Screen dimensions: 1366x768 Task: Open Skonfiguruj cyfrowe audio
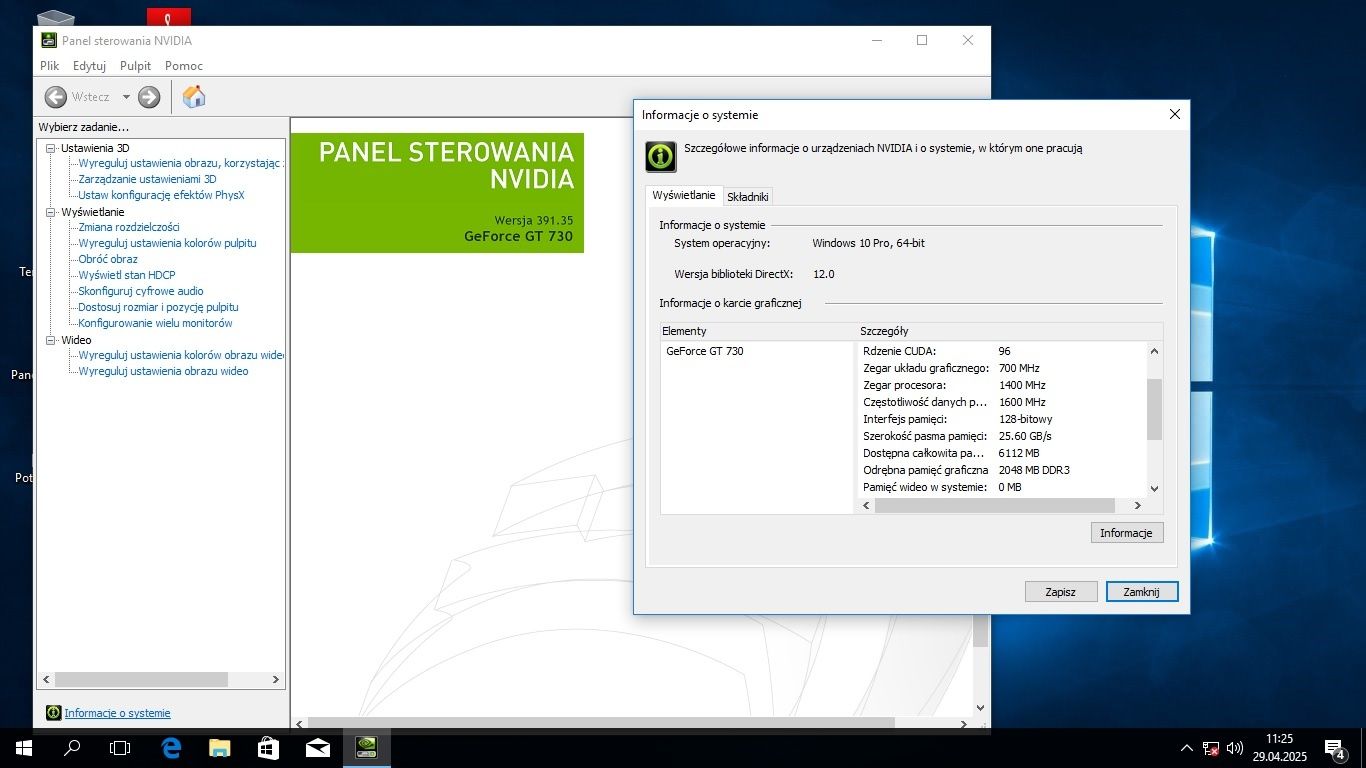click(x=141, y=291)
